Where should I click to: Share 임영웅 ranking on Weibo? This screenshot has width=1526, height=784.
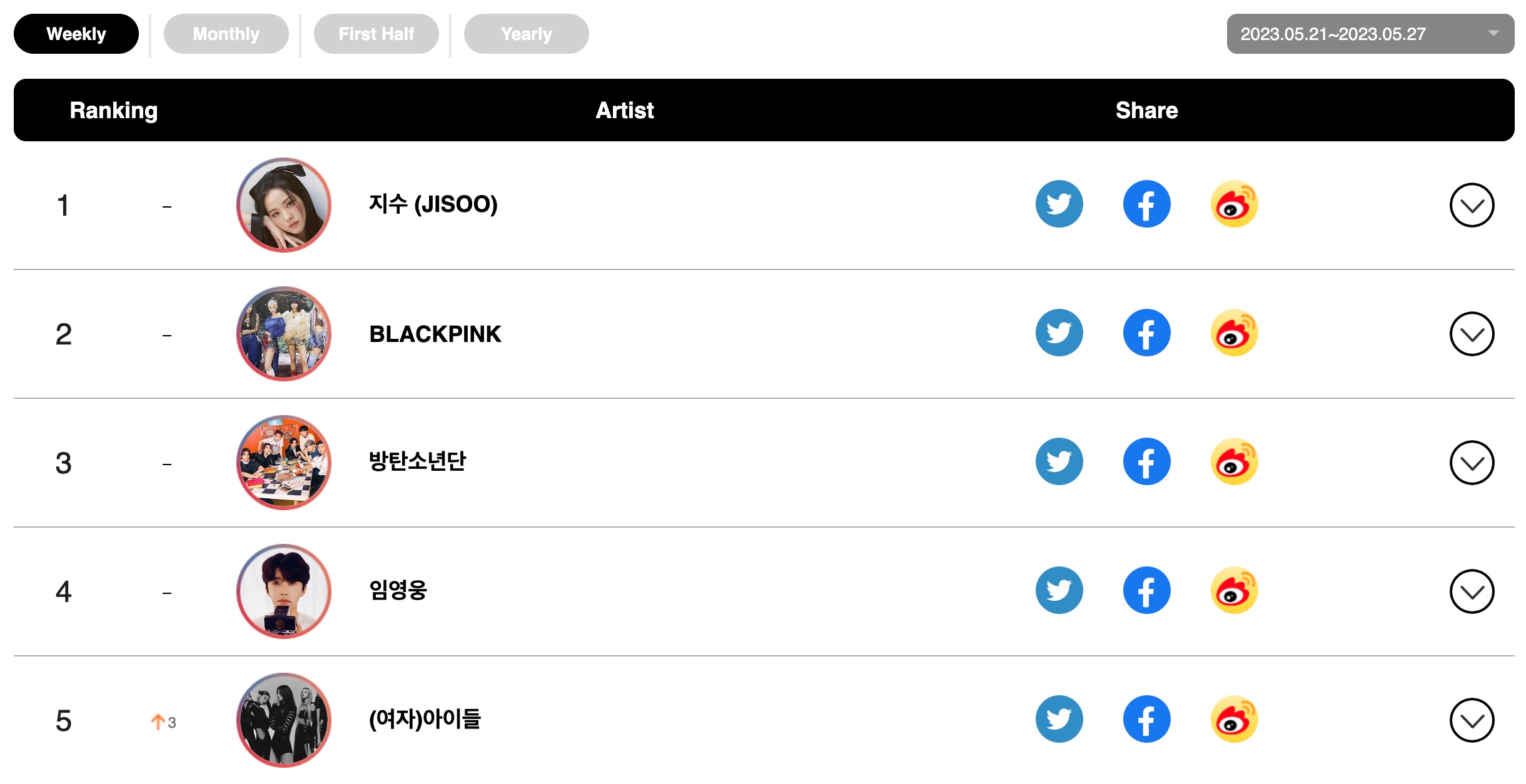click(x=1234, y=590)
